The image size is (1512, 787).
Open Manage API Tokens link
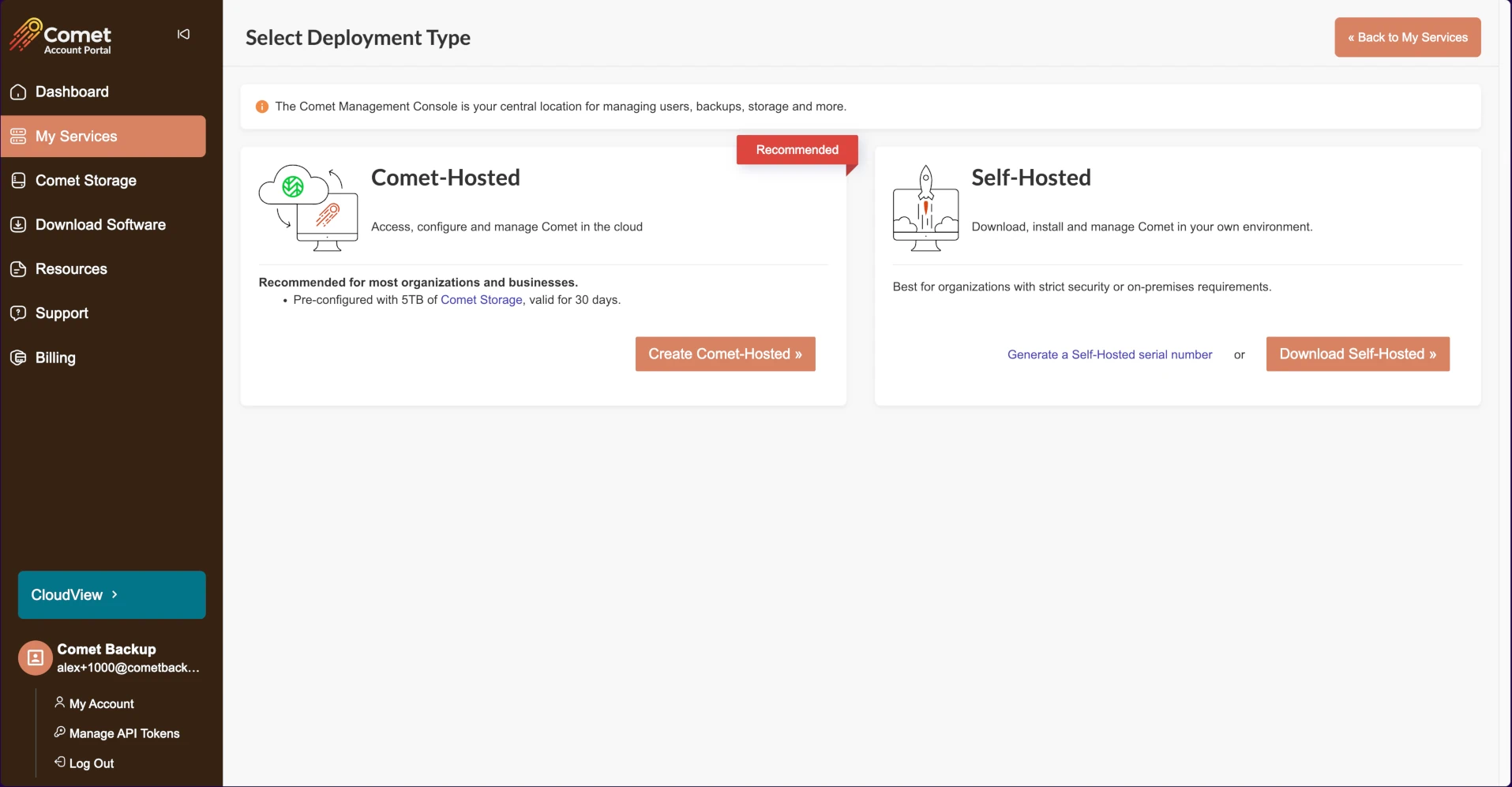(125, 733)
